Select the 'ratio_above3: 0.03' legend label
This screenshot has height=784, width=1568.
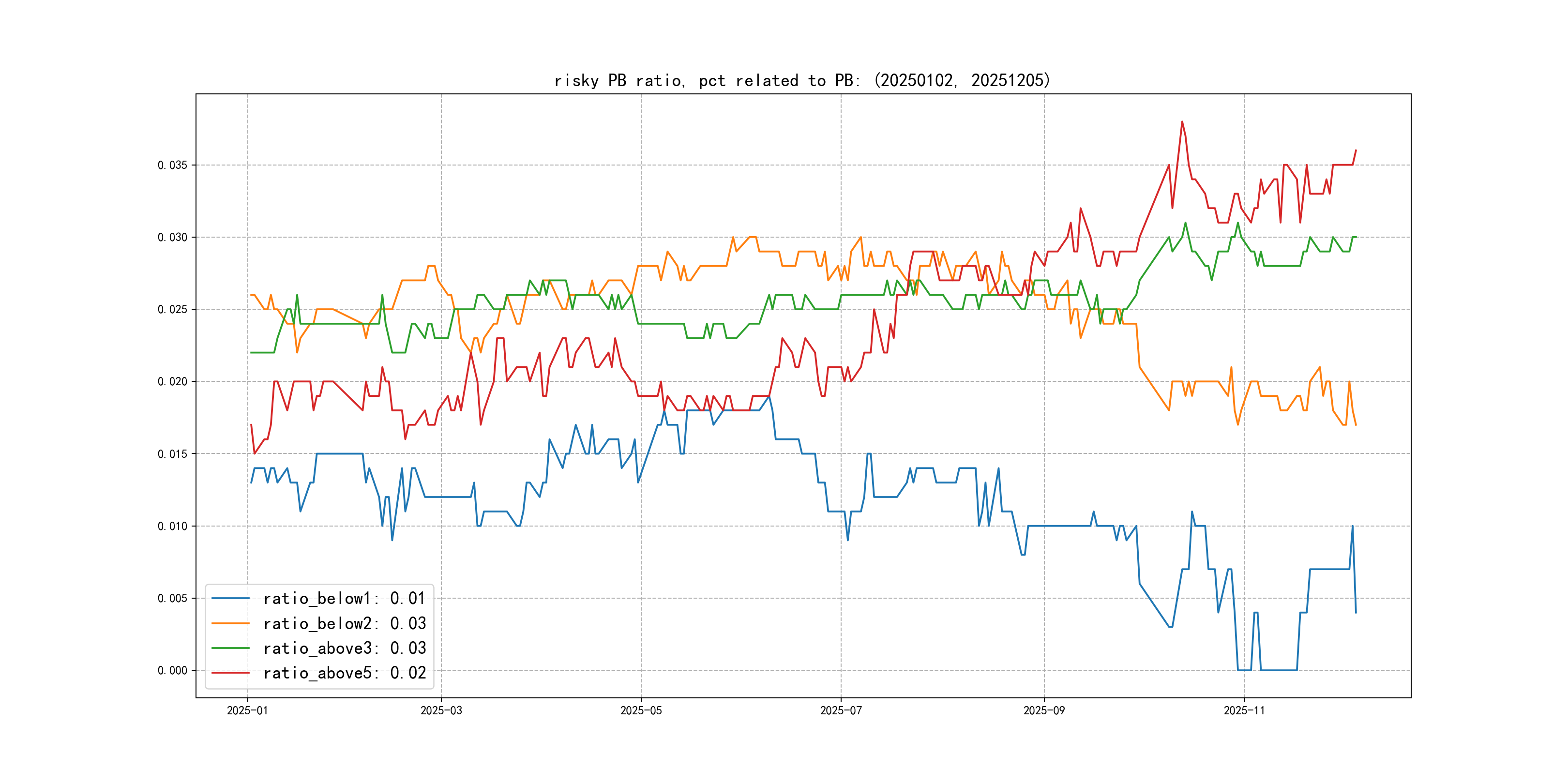[344, 648]
